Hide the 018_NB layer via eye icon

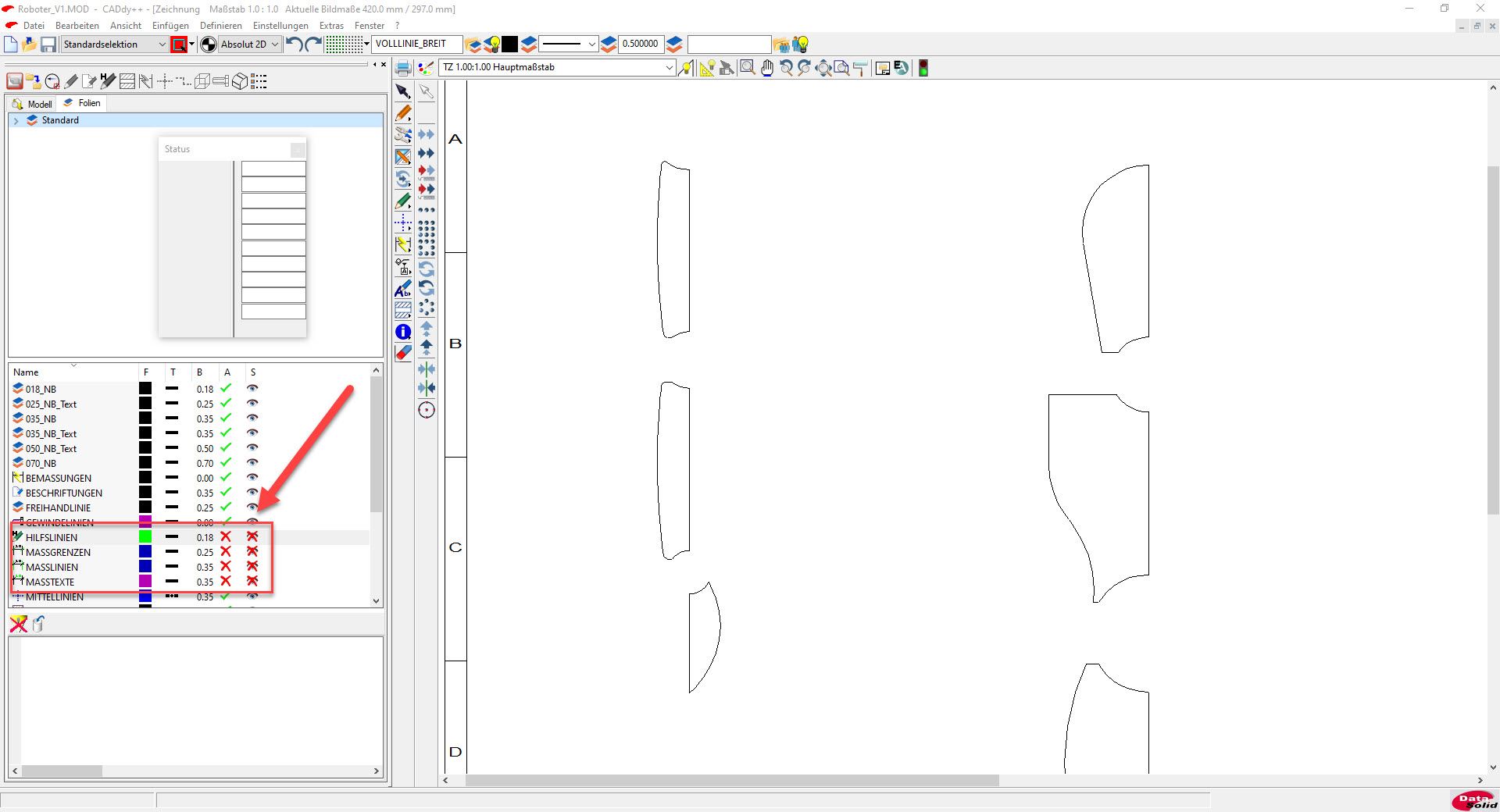click(x=252, y=389)
